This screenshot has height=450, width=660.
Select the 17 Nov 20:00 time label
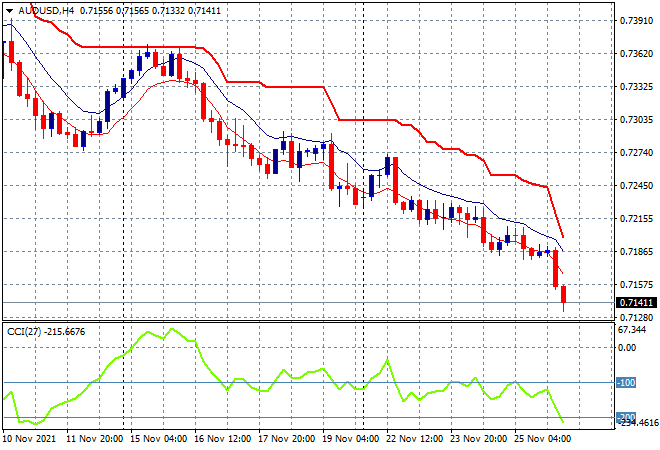click(x=287, y=439)
